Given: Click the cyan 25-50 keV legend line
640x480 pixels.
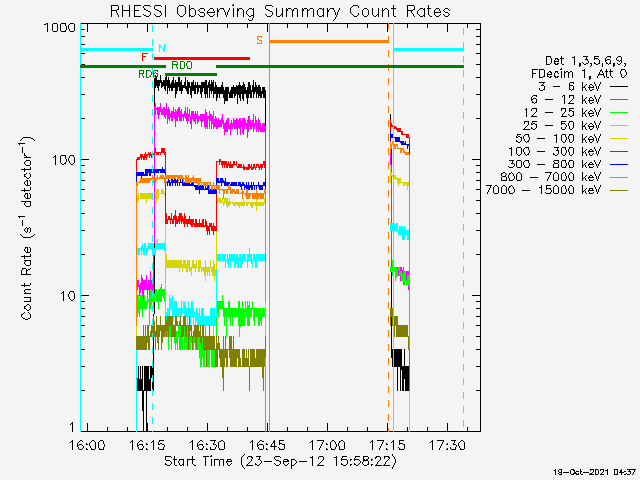Looking at the screenshot, I should [619, 126].
